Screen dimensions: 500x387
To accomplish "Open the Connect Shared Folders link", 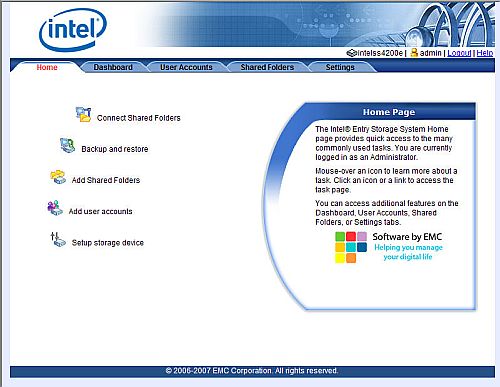I will pos(139,118).
